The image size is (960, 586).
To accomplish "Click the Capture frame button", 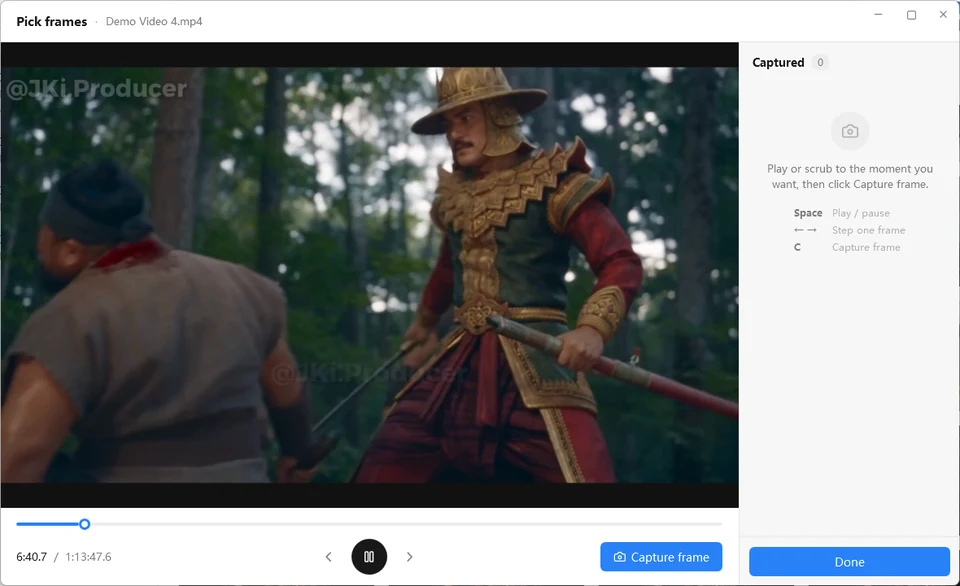I will (661, 557).
